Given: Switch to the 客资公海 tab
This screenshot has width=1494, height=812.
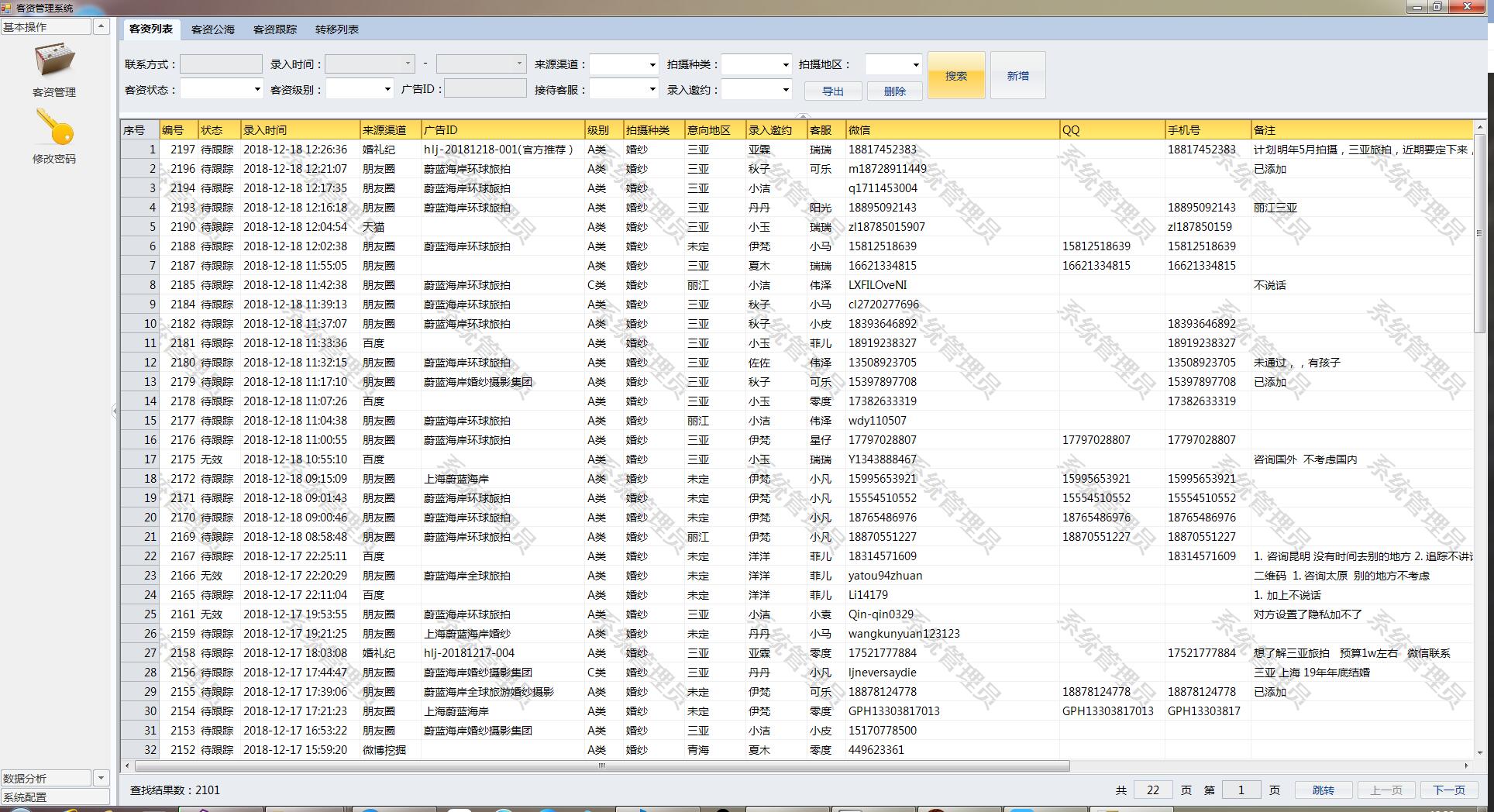Looking at the screenshot, I should point(213,29).
